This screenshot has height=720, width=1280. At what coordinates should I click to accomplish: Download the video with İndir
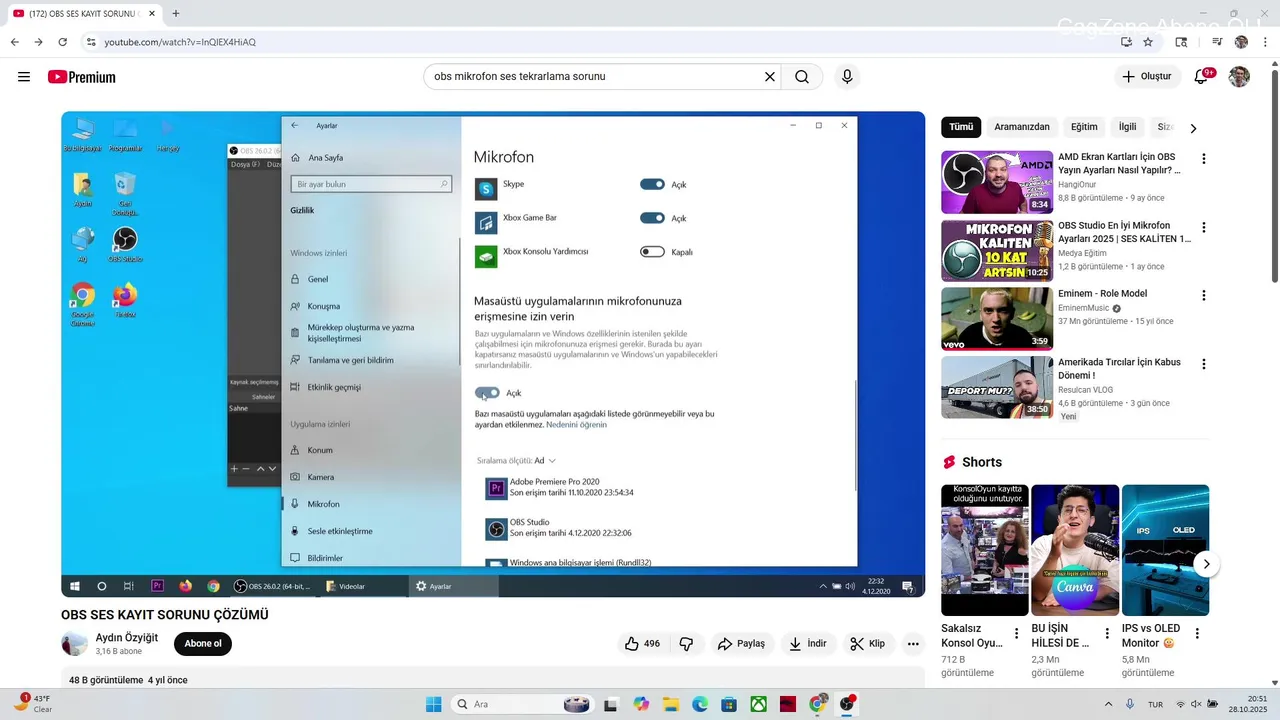point(808,644)
